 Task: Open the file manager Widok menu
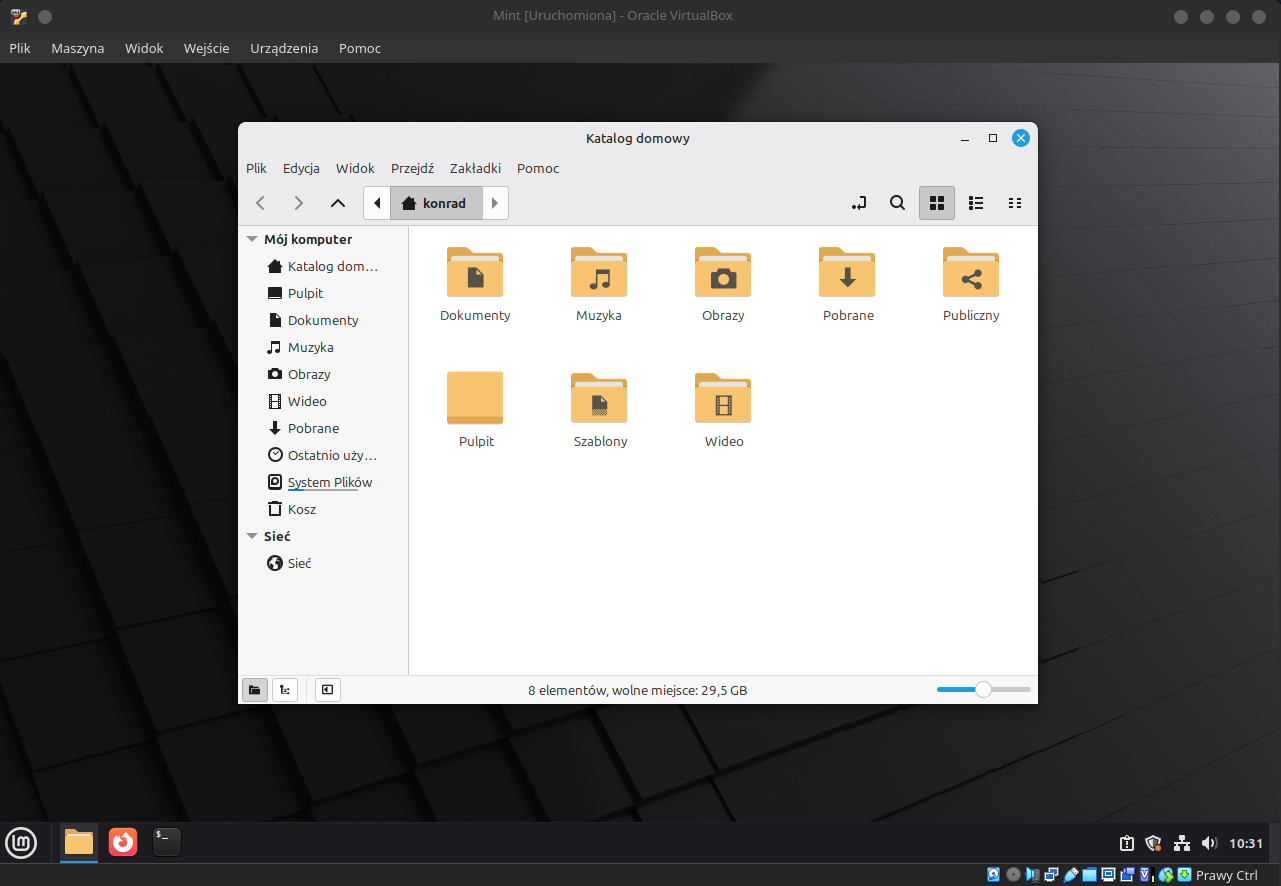point(355,169)
